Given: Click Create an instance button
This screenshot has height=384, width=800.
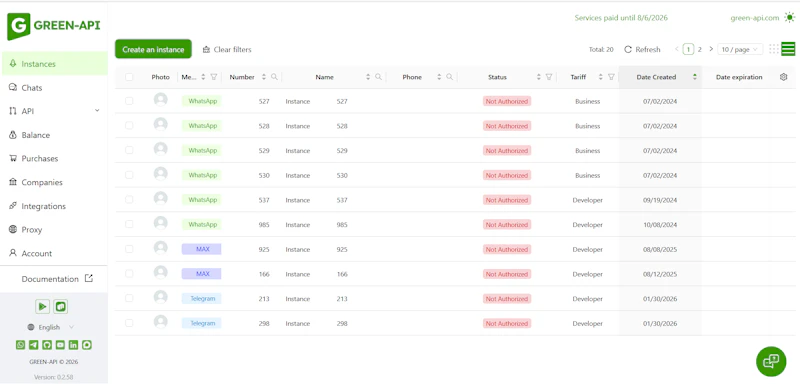Looking at the screenshot, I should [153, 49].
